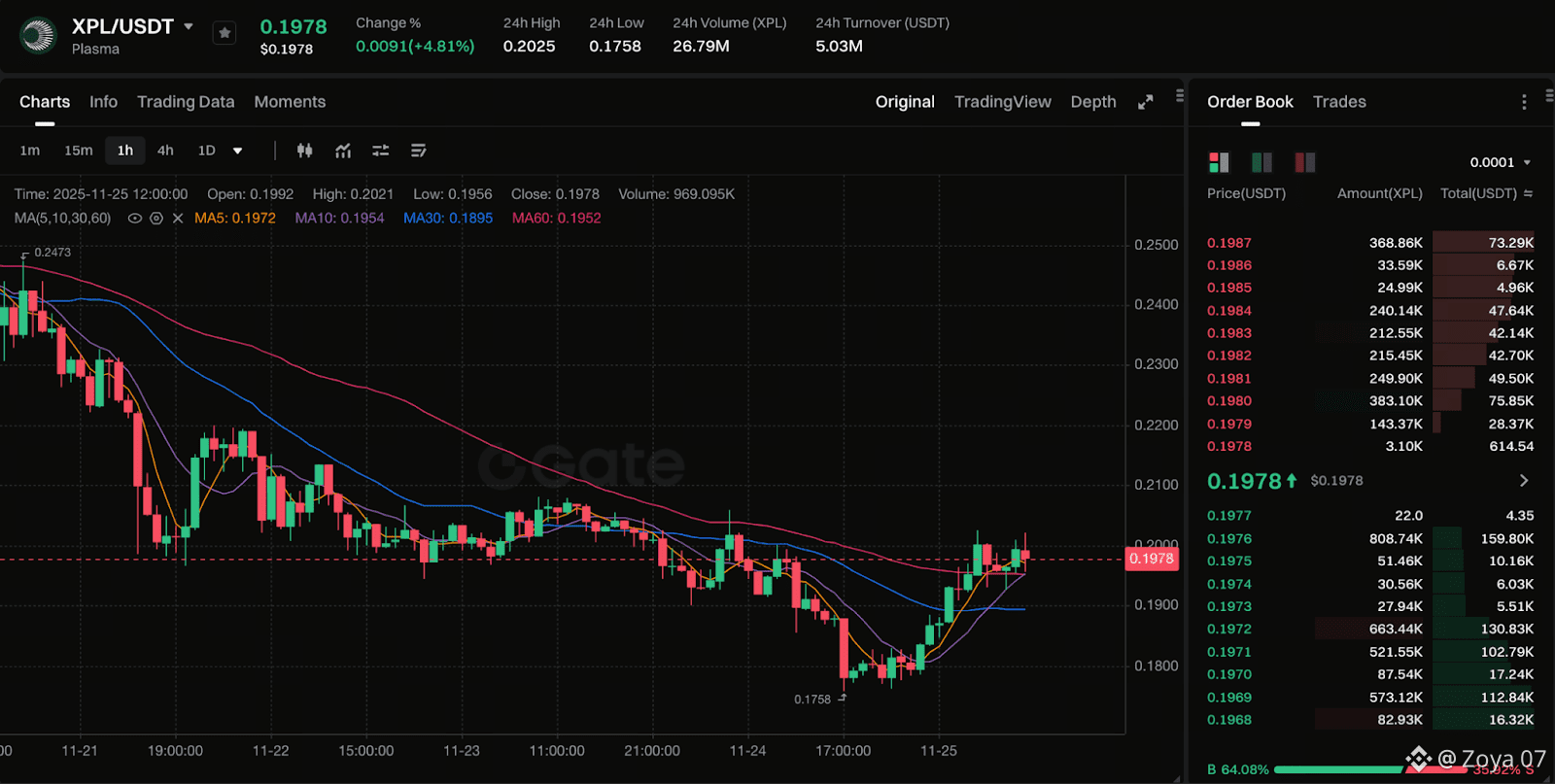Click the 0.1758 low marker on chart
This screenshot has width=1555, height=784.
pyautogui.click(x=812, y=699)
